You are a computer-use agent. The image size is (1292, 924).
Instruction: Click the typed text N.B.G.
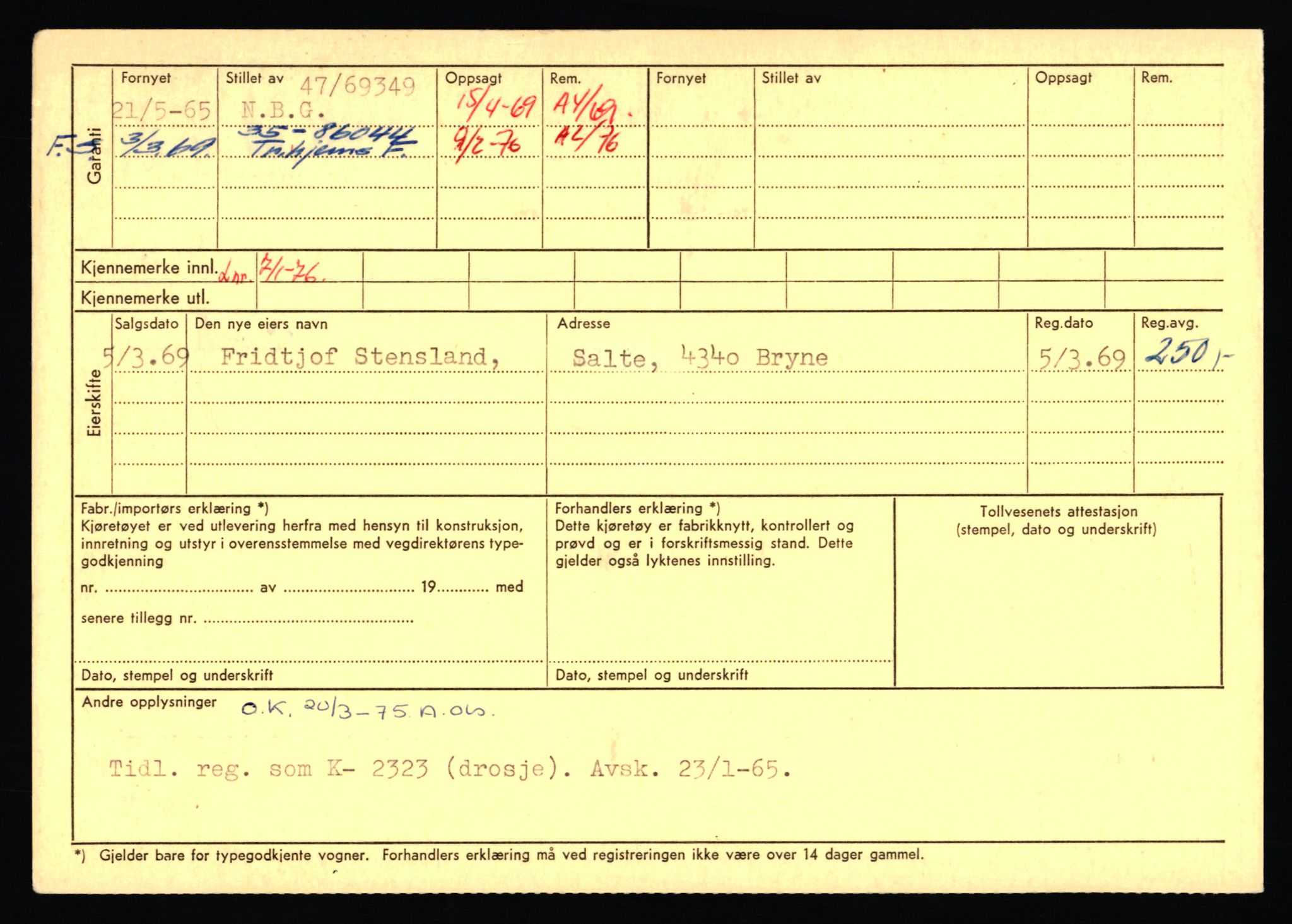click(x=283, y=111)
